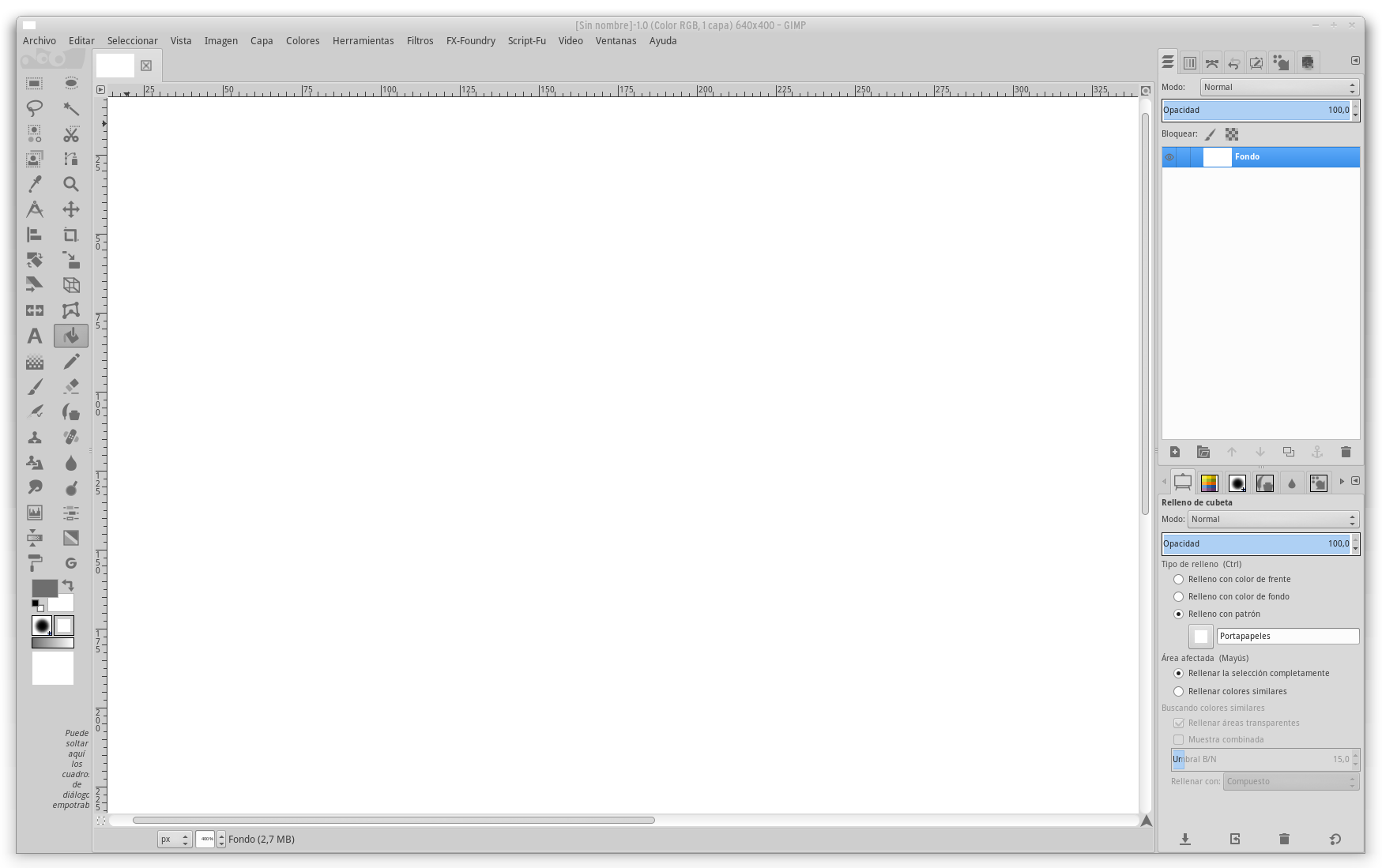Adjust the layer Opacidad slider
1382x868 pixels.
(x=1256, y=111)
